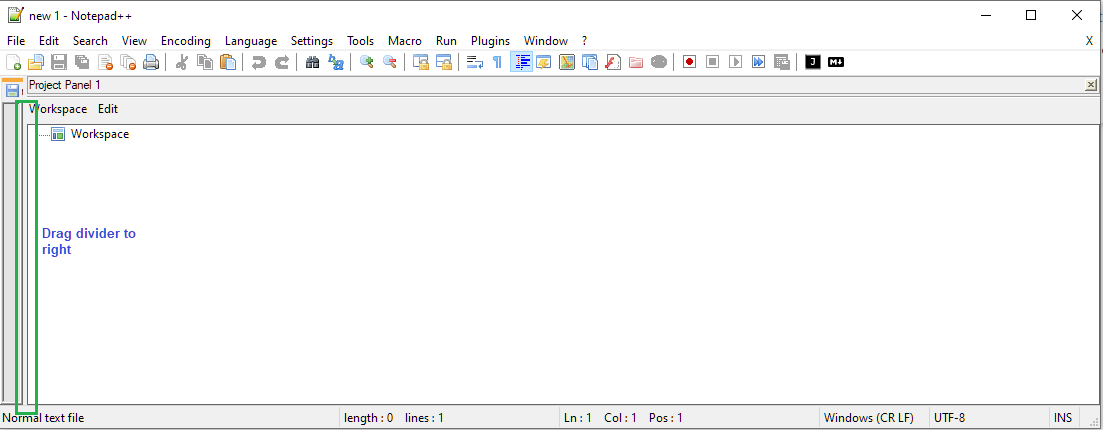
Task: Click the Monitoring (tail -f) icon
Action: click(659, 62)
